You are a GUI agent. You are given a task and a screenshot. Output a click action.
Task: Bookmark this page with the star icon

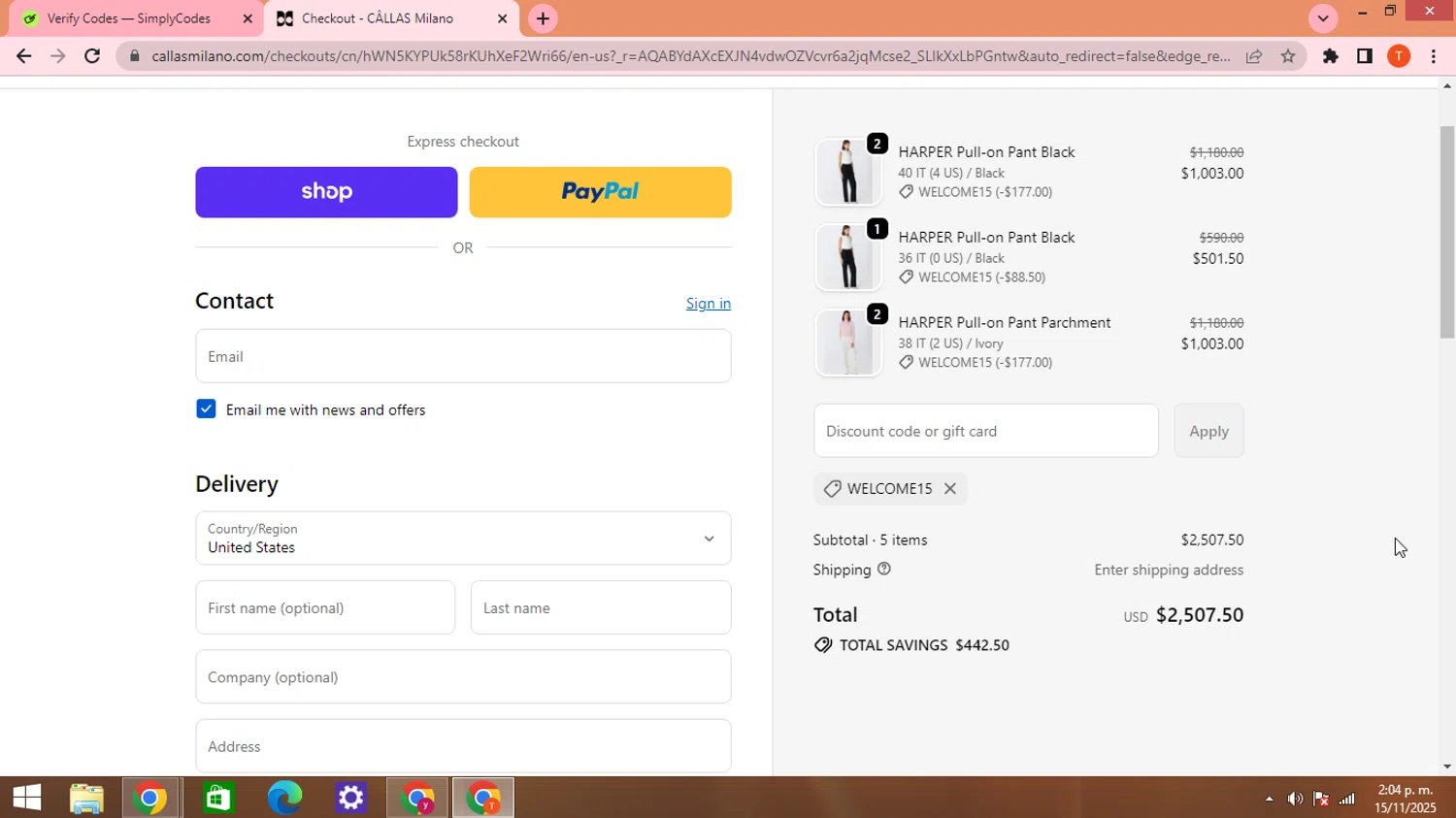[1288, 56]
